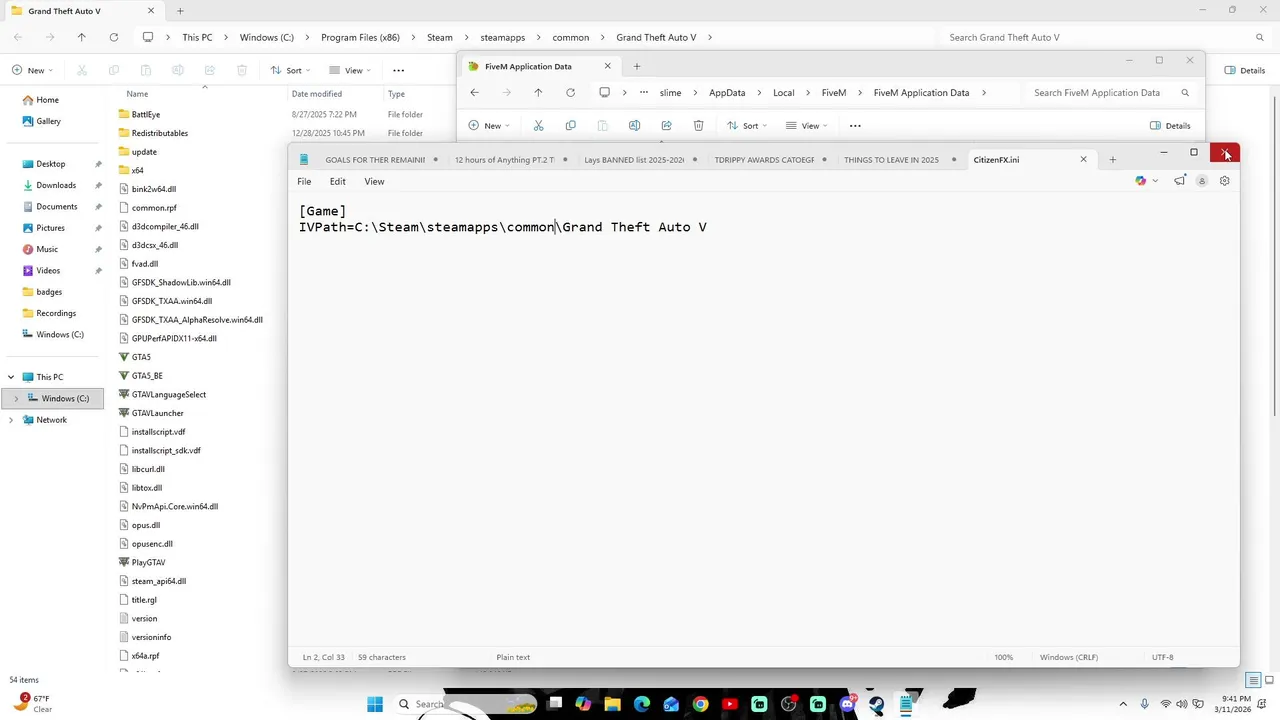The width and height of the screenshot is (1280, 720).
Task: Click Copy in the FiveM window toolbar
Action: pos(570,125)
